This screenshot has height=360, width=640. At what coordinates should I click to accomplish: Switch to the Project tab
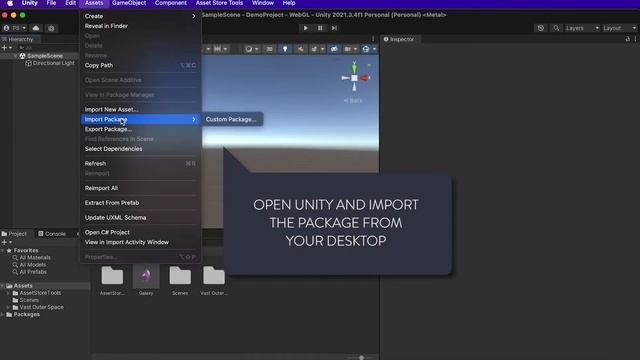14,234
